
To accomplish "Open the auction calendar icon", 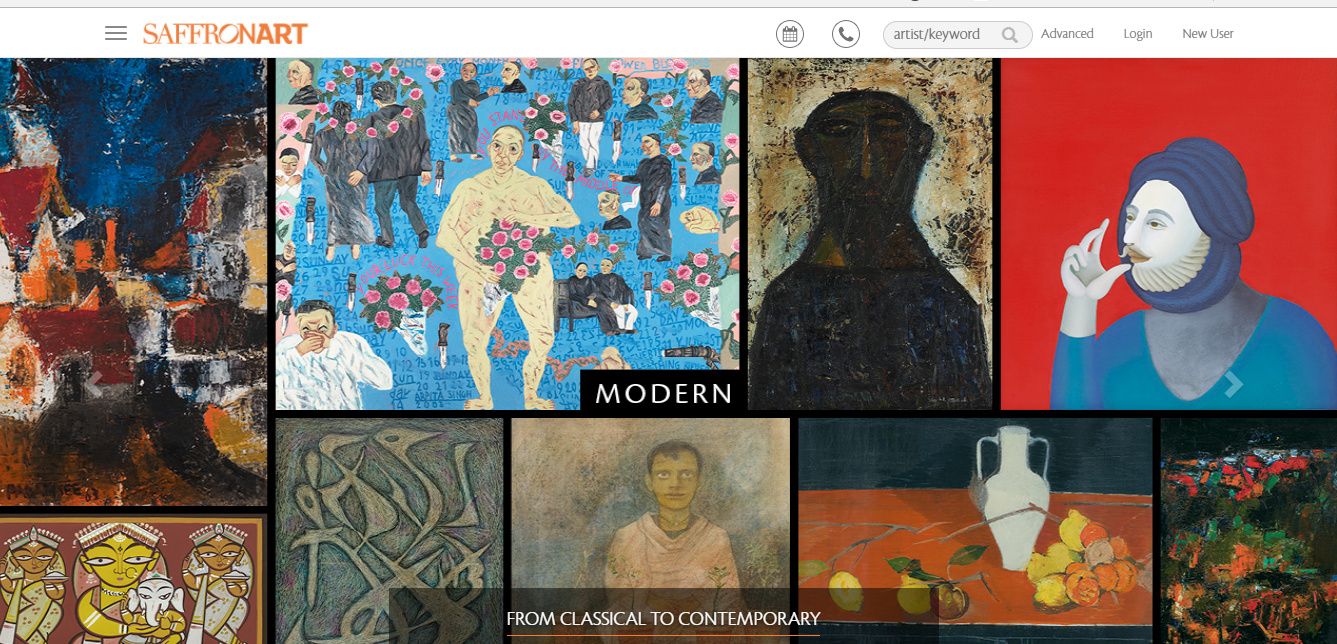I will pyautogui.click(x=790, y=34).
